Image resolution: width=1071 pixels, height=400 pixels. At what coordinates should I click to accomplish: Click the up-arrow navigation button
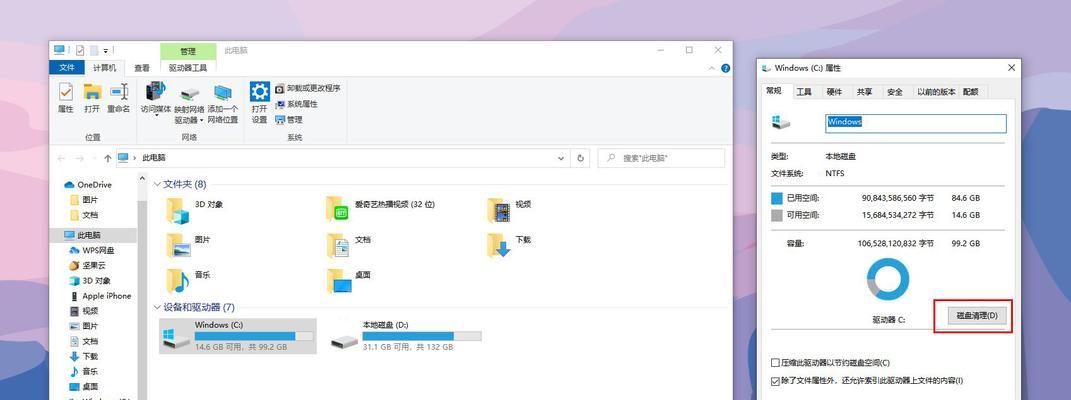pos(107,158)
